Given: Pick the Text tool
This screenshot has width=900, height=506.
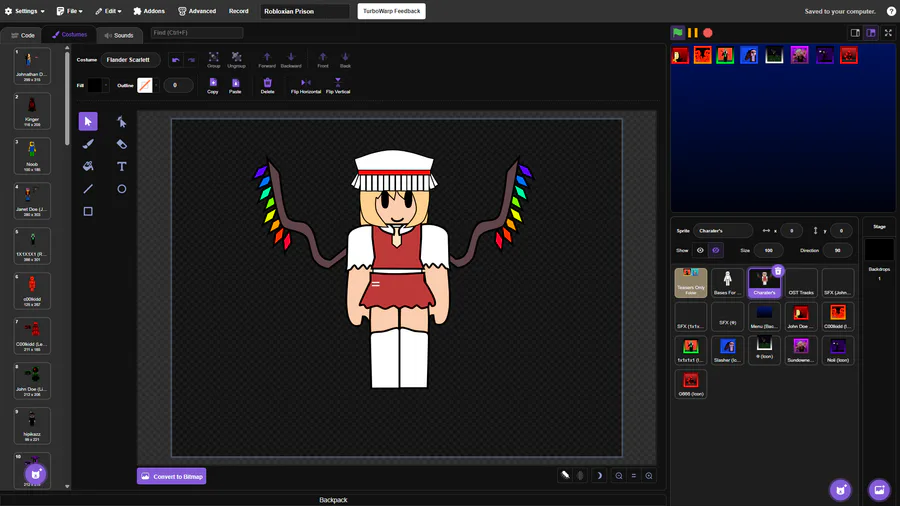Looking at the screenshot, I should tap(122, 166).
